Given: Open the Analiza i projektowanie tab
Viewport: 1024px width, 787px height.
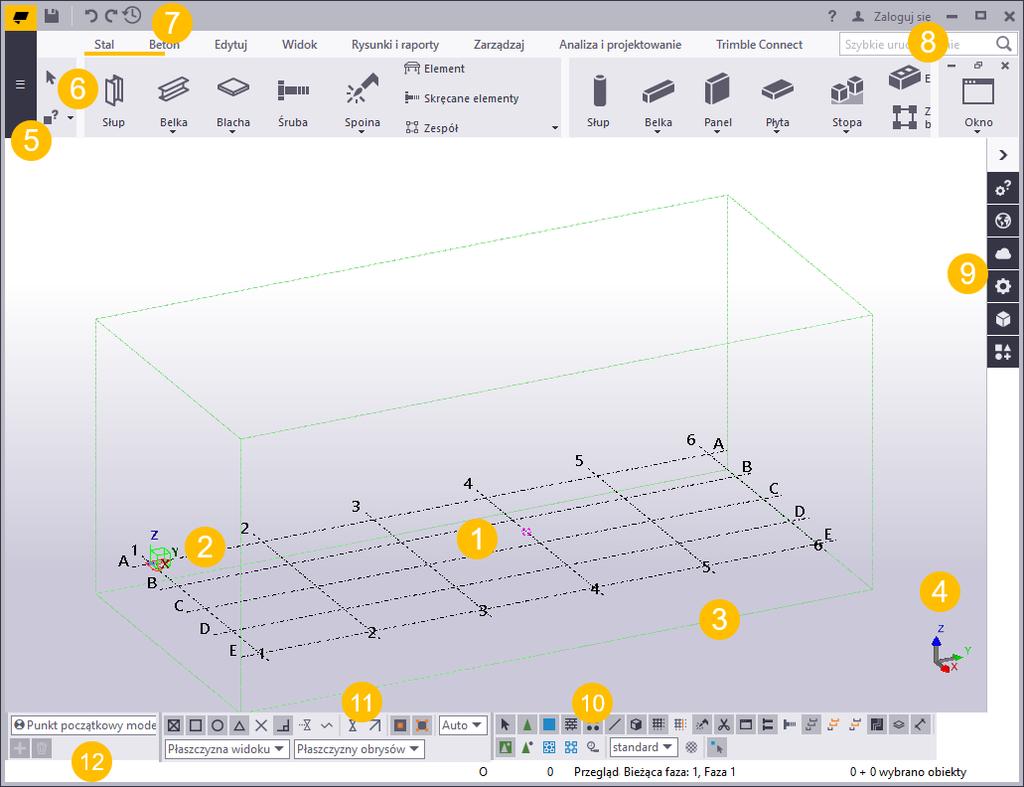Looking at the screenshot, I should (x=620, y=44).
